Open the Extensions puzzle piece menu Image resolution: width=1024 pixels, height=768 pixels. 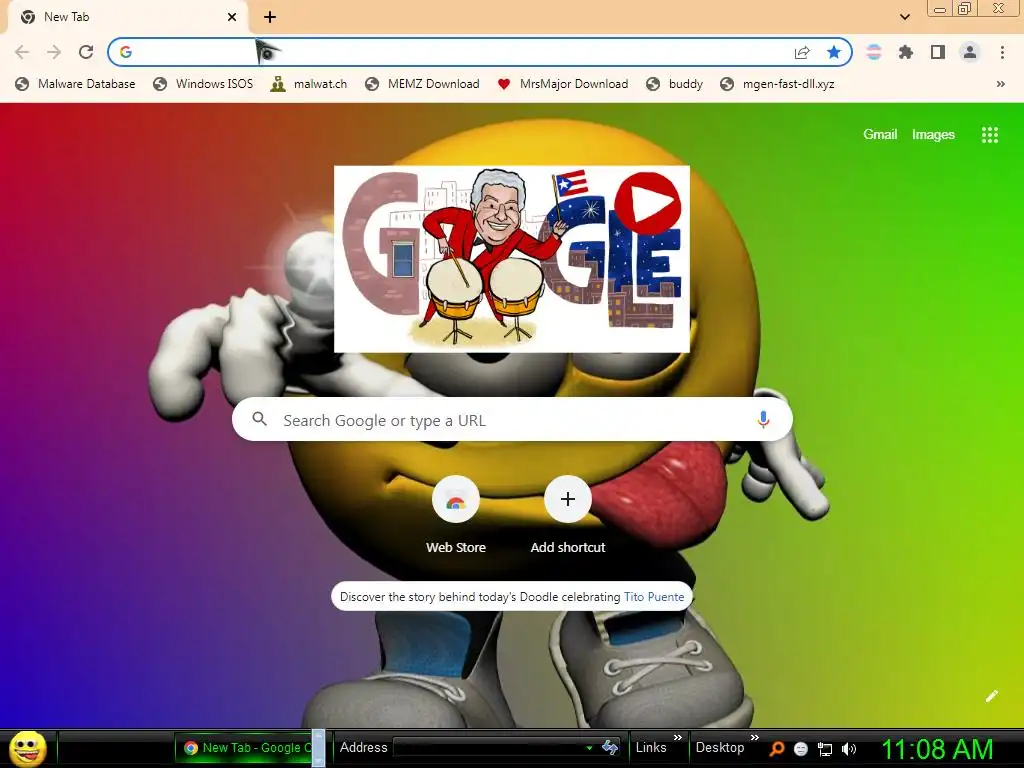905,52
